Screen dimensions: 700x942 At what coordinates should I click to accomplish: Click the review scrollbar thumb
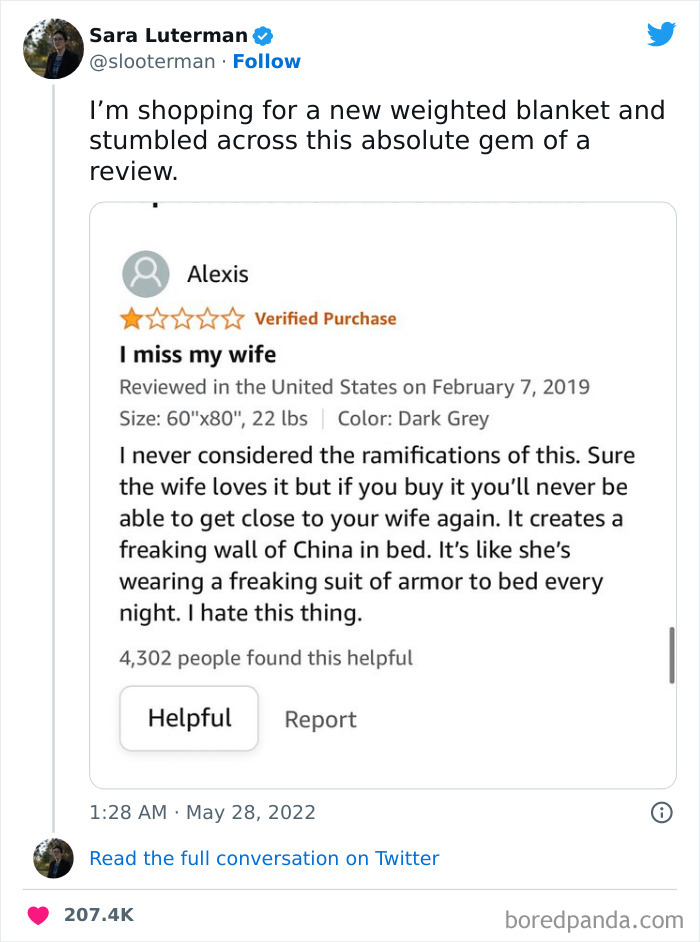pos(671,655)
